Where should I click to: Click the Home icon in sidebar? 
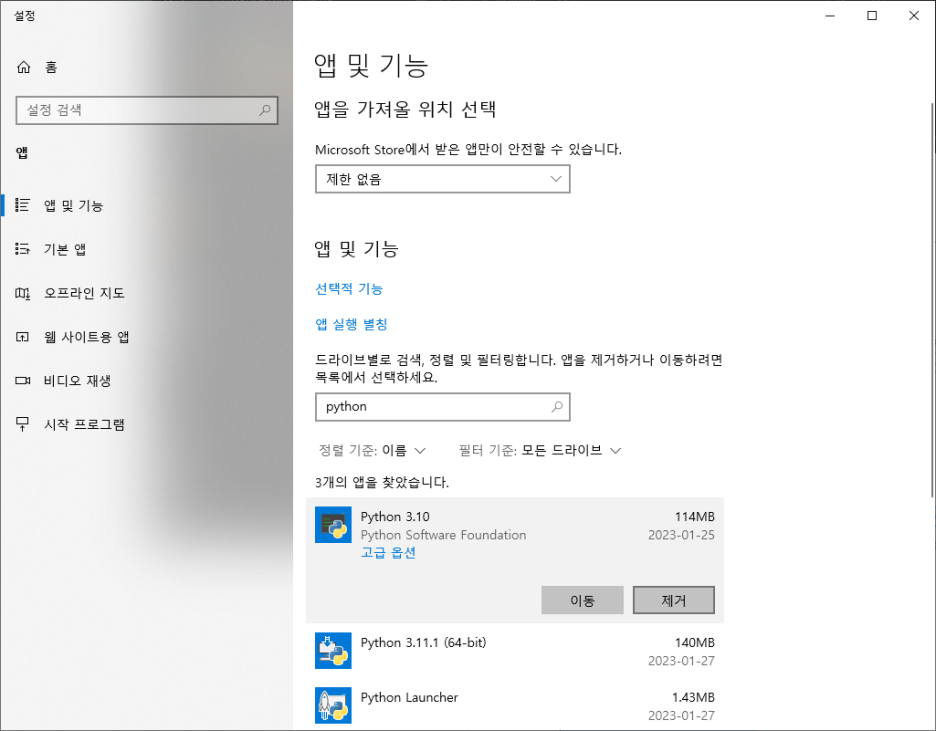23,67
